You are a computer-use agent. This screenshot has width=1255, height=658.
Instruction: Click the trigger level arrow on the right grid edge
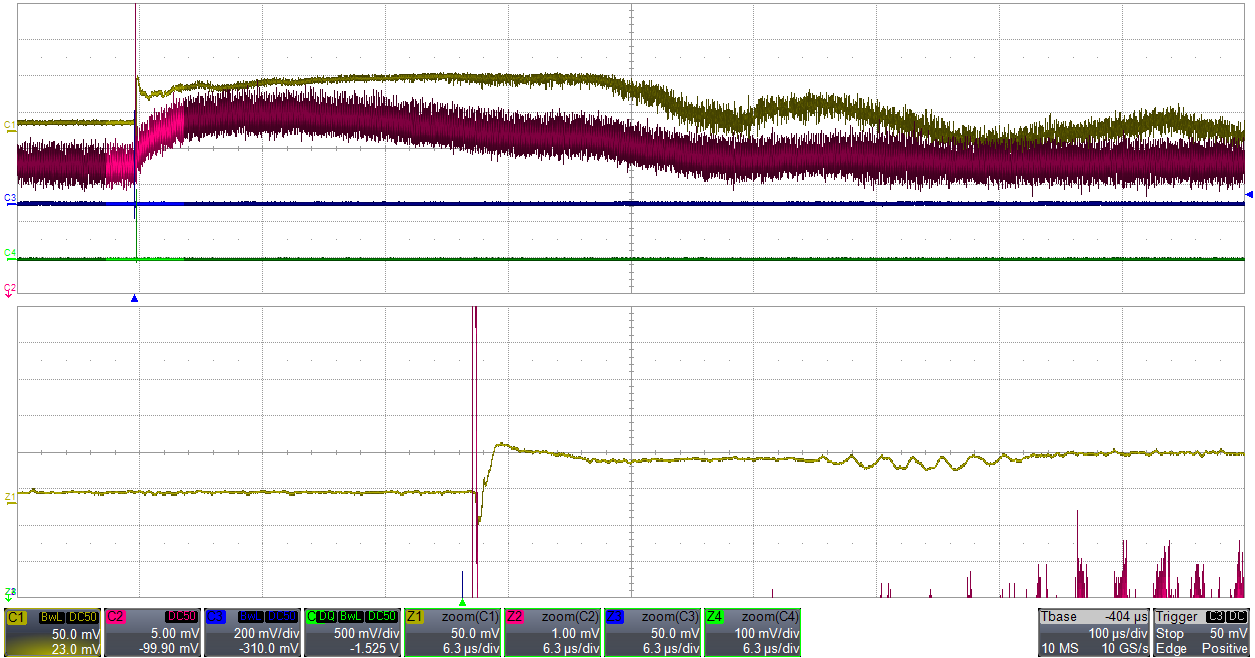click(1249, 194)
